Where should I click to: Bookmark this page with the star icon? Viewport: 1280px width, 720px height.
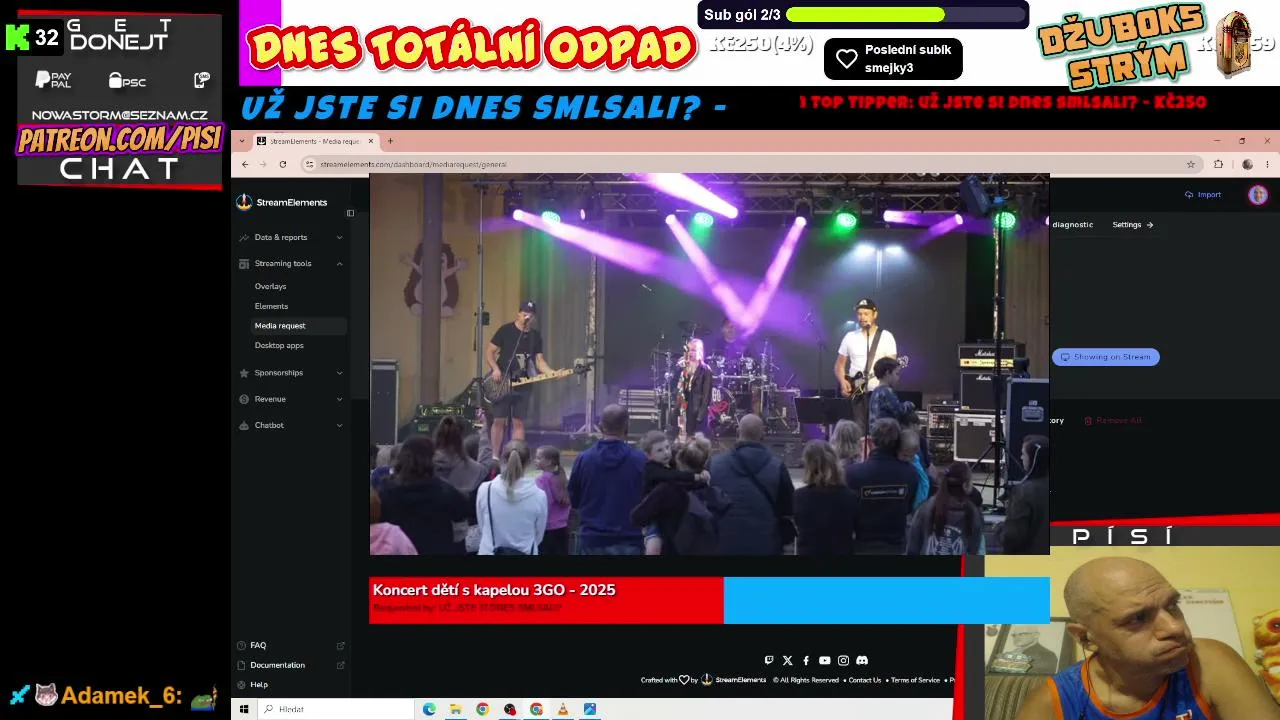(1191, 164)
